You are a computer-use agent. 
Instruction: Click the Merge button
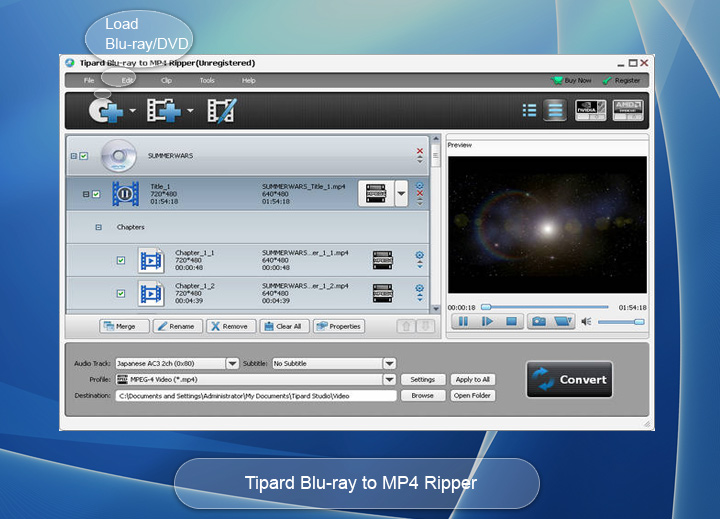tap(124, 326)
